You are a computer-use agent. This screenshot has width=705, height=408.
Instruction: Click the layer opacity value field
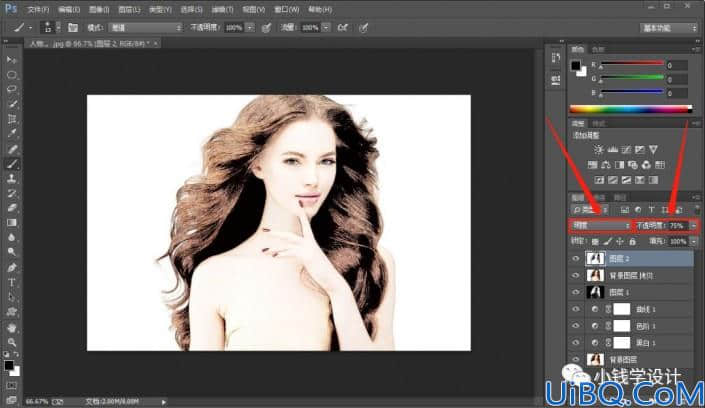click(x=677, y=225)
